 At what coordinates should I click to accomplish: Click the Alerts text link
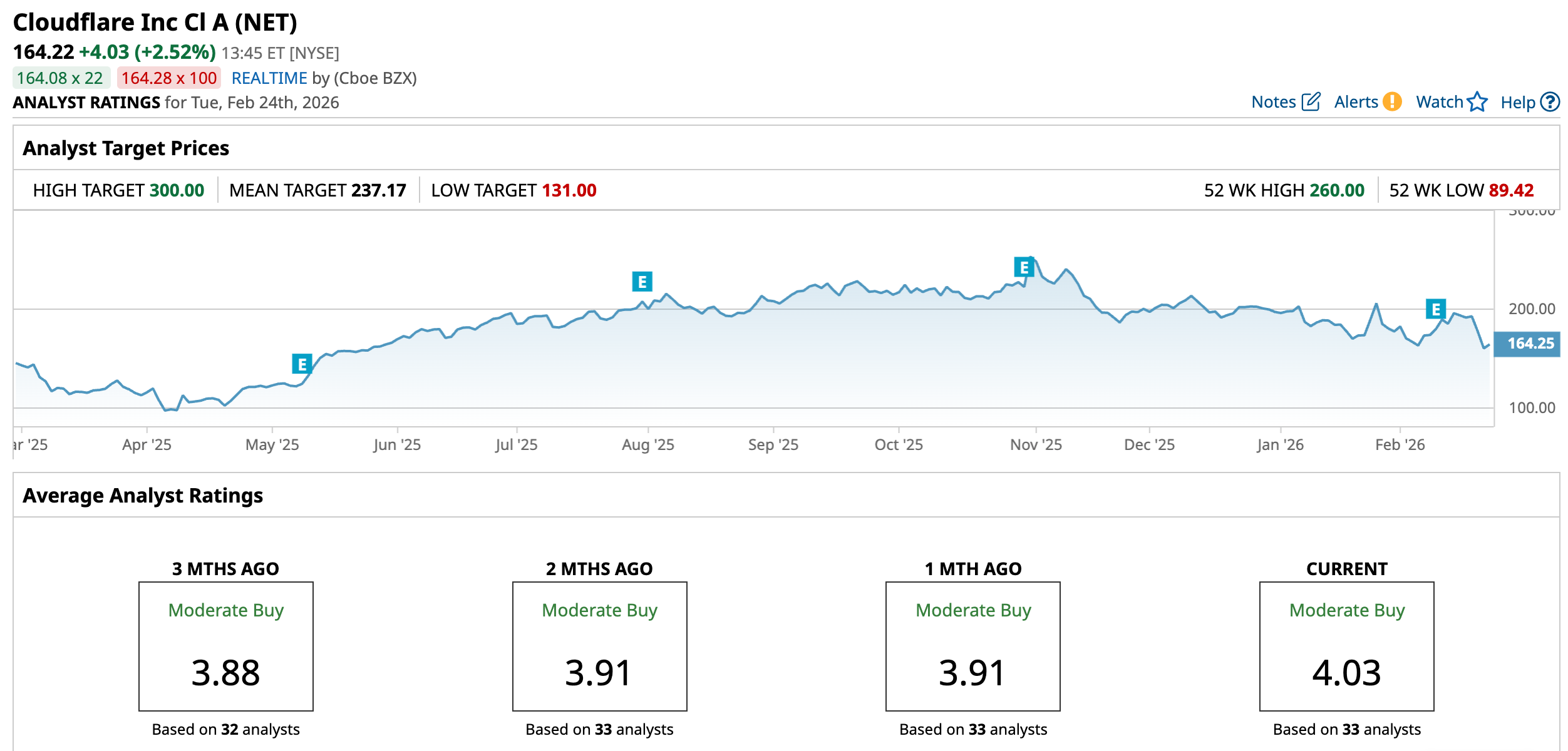point(1356,102)
